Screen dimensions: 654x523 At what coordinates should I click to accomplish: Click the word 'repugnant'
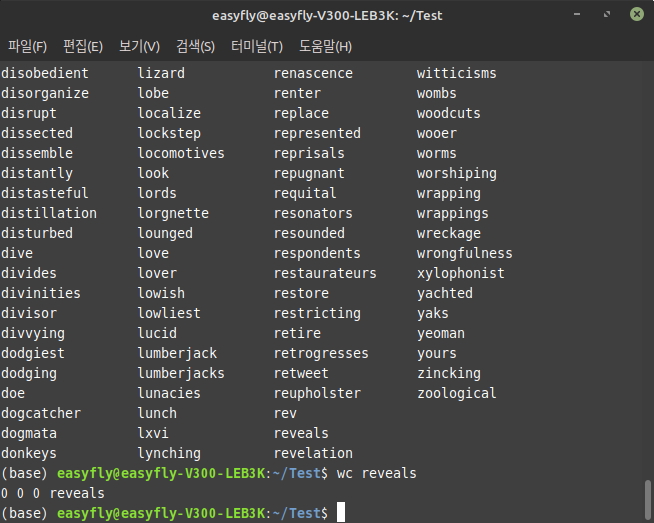[x=309, y=173]
